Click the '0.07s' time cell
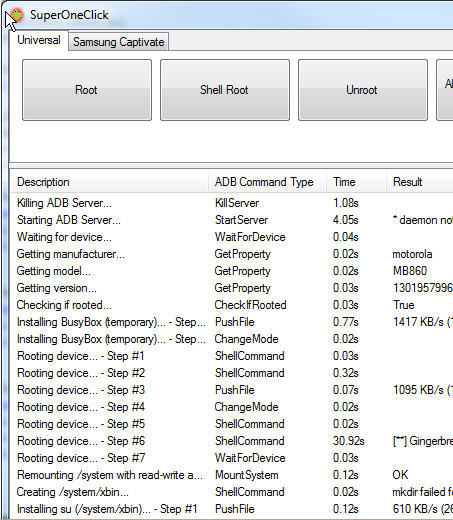The width and height of the screenshot is (453, 520). click(x=346, y=390)
